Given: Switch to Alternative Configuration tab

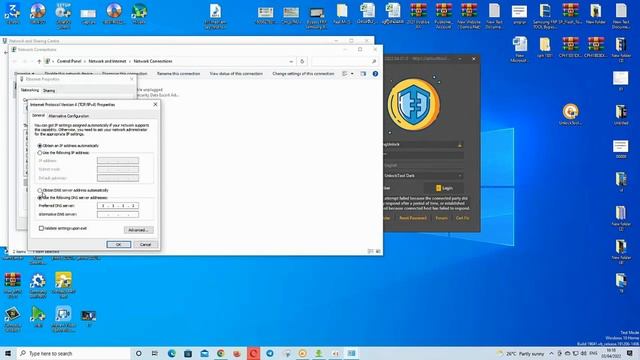Looking at the screenshot, I should pos(69,116).
